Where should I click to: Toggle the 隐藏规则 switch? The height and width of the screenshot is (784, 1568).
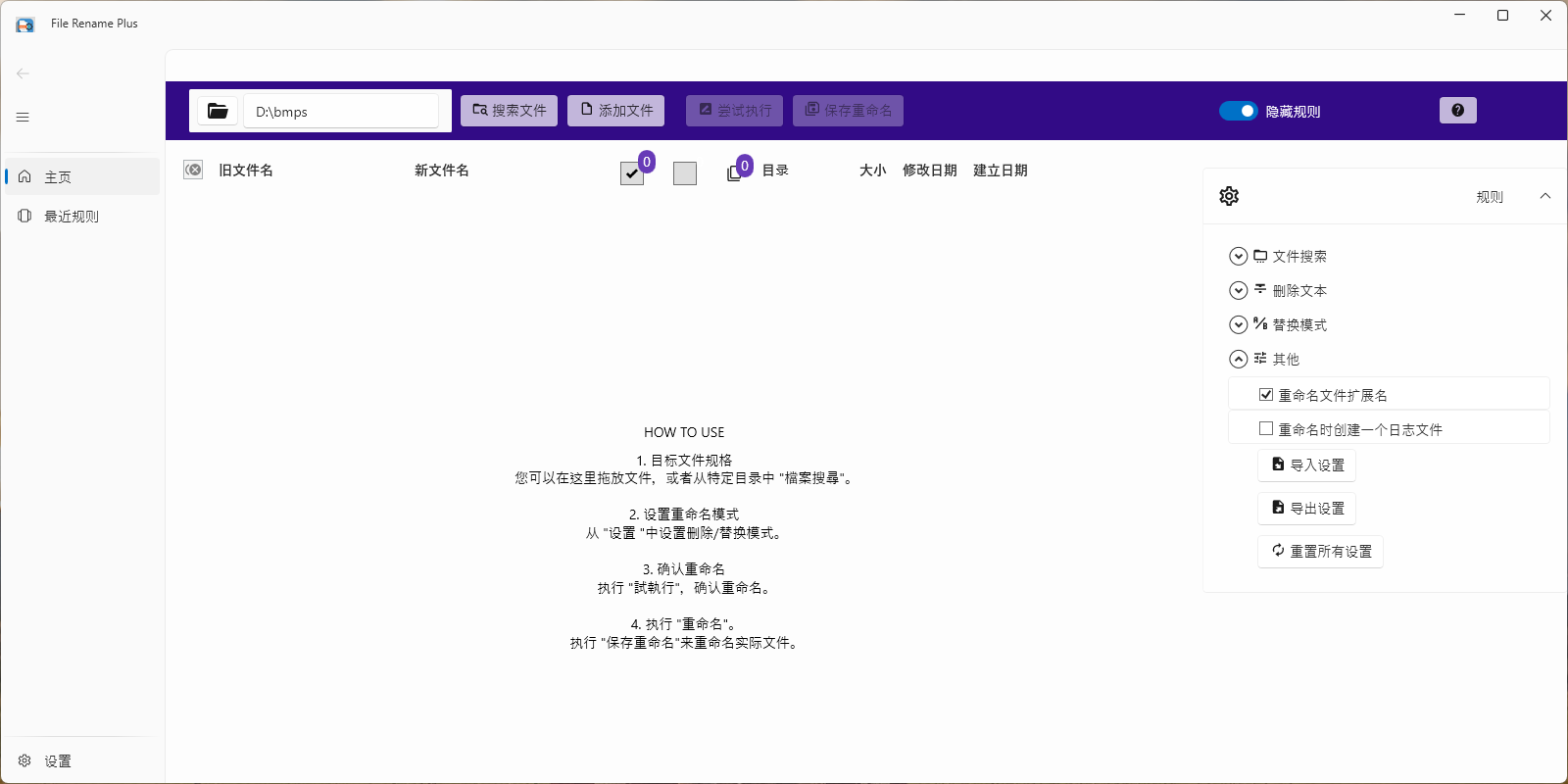coord(1238,111)
